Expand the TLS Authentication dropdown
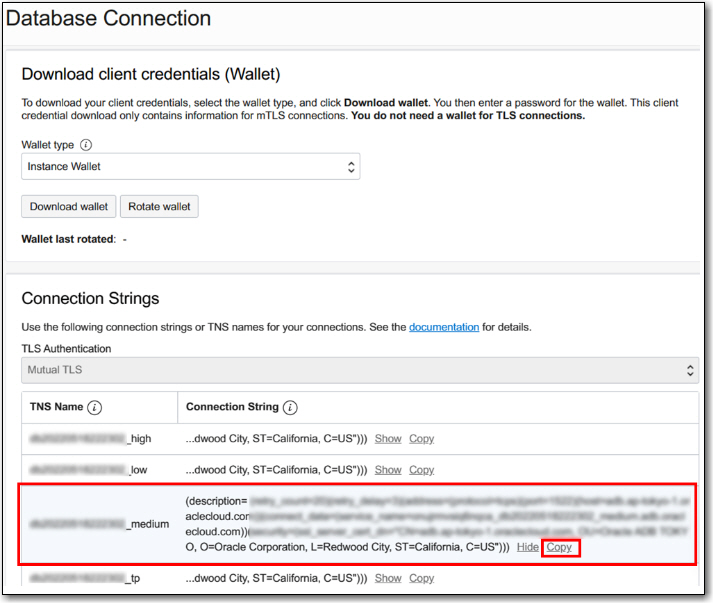The width and height of the screenshot is (713, 603). [x=359, y=370]
